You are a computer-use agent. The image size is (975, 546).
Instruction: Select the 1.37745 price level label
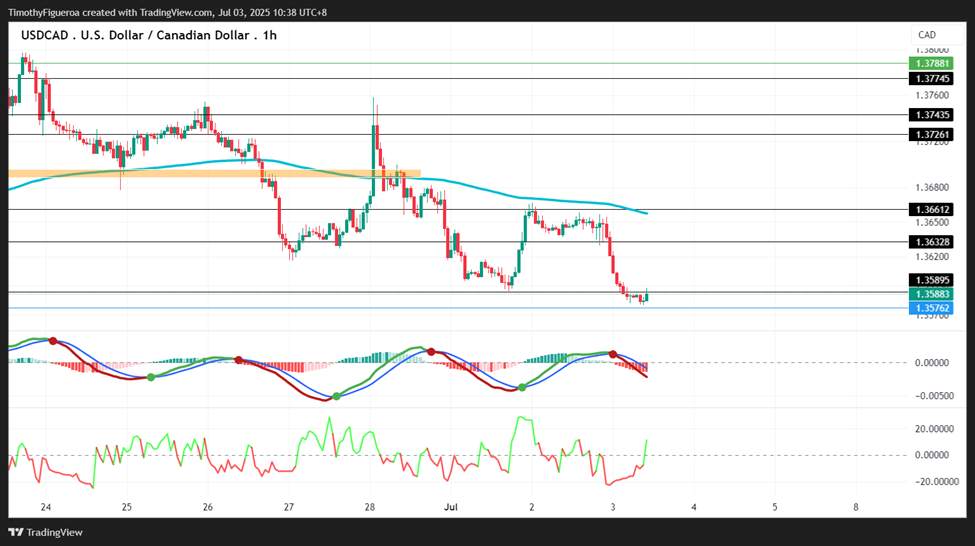coord(931,78)
